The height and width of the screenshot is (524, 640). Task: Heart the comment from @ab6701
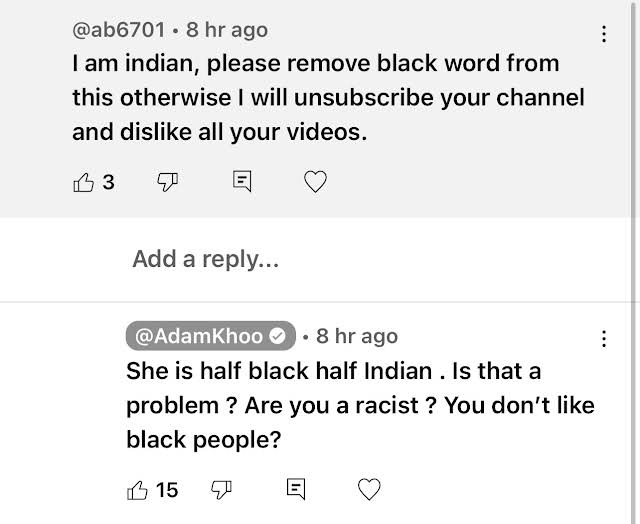tap(316, 181)
